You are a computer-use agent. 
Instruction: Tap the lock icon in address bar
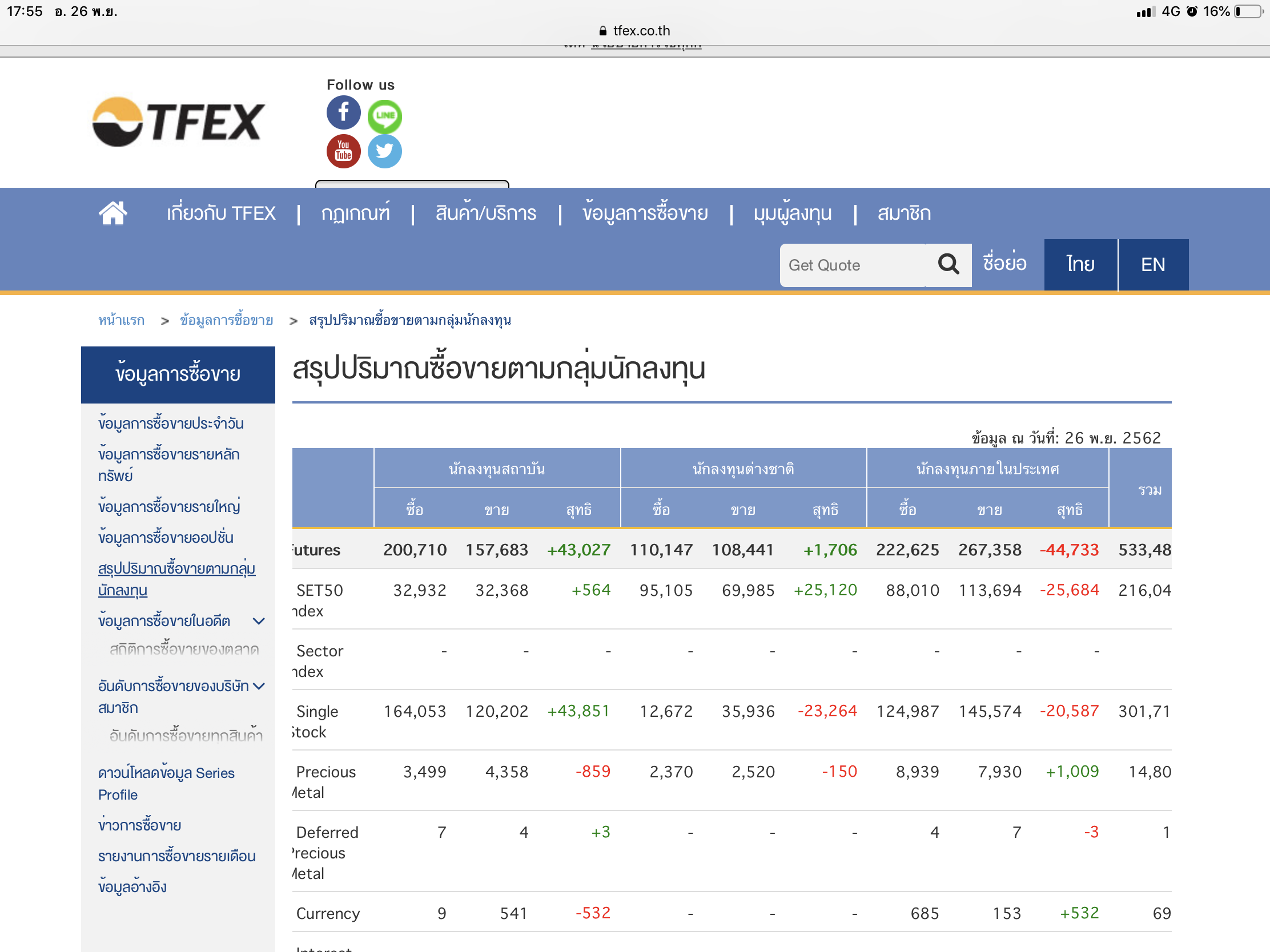point(602,30)
